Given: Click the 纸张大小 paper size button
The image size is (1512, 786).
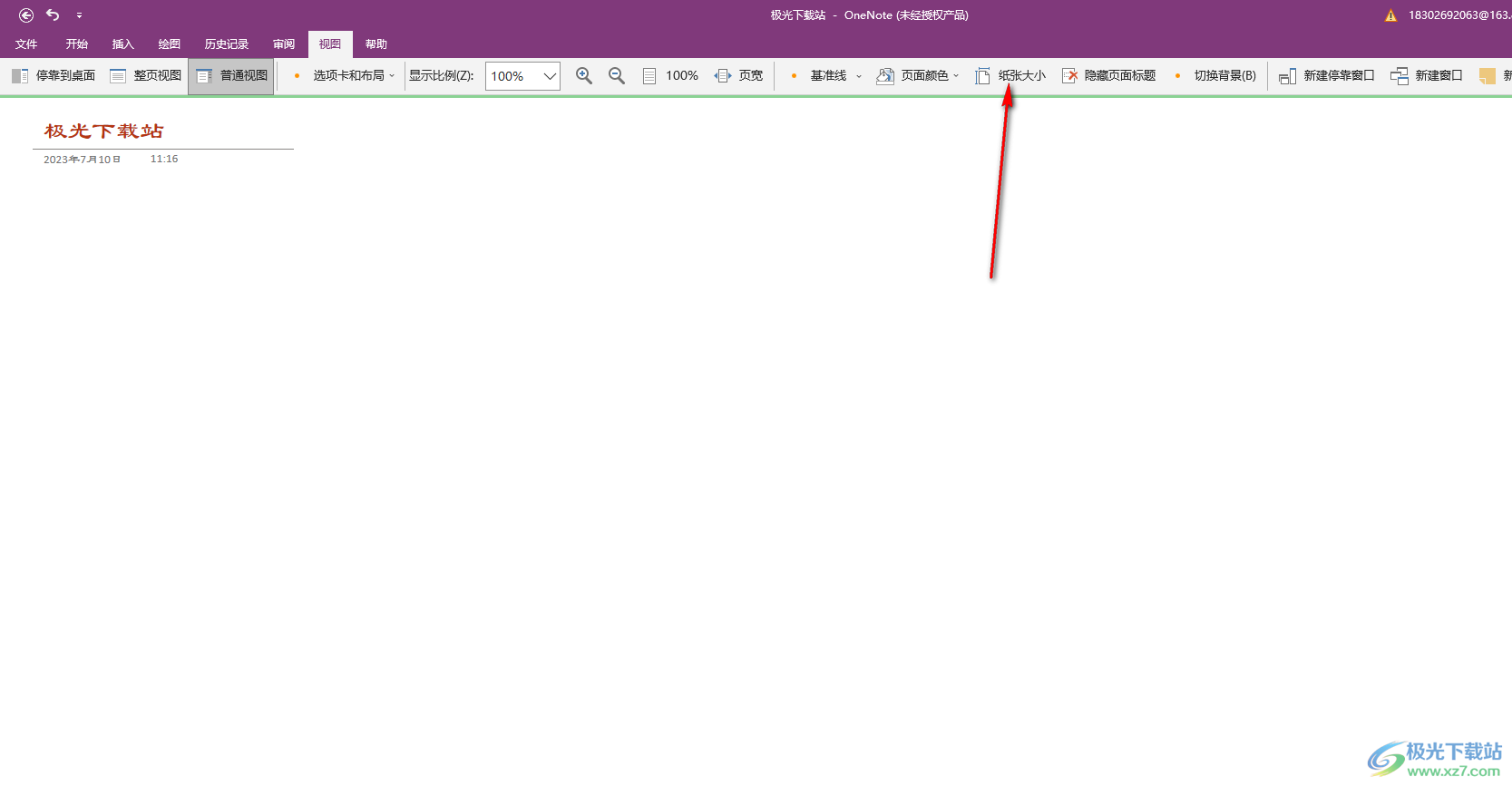Looking at the screenshot, I should pos(1010,76).
